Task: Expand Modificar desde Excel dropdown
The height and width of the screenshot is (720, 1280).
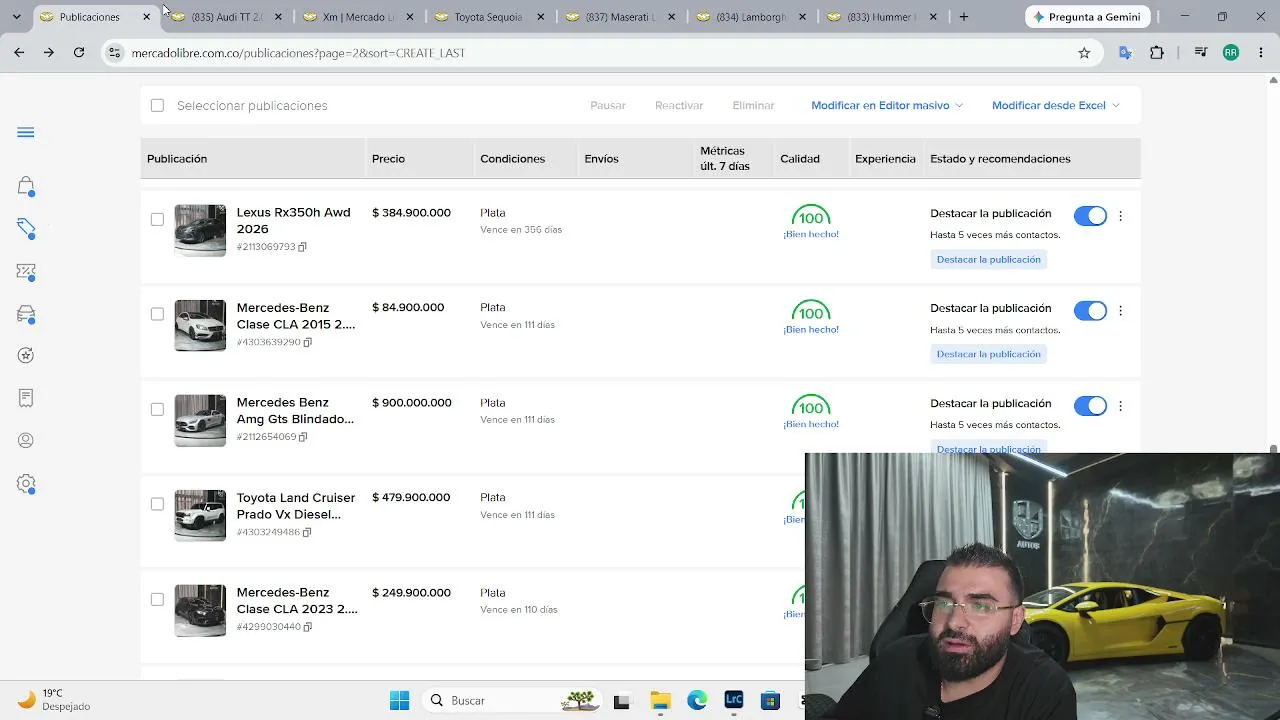Action: click(1056, 105)
